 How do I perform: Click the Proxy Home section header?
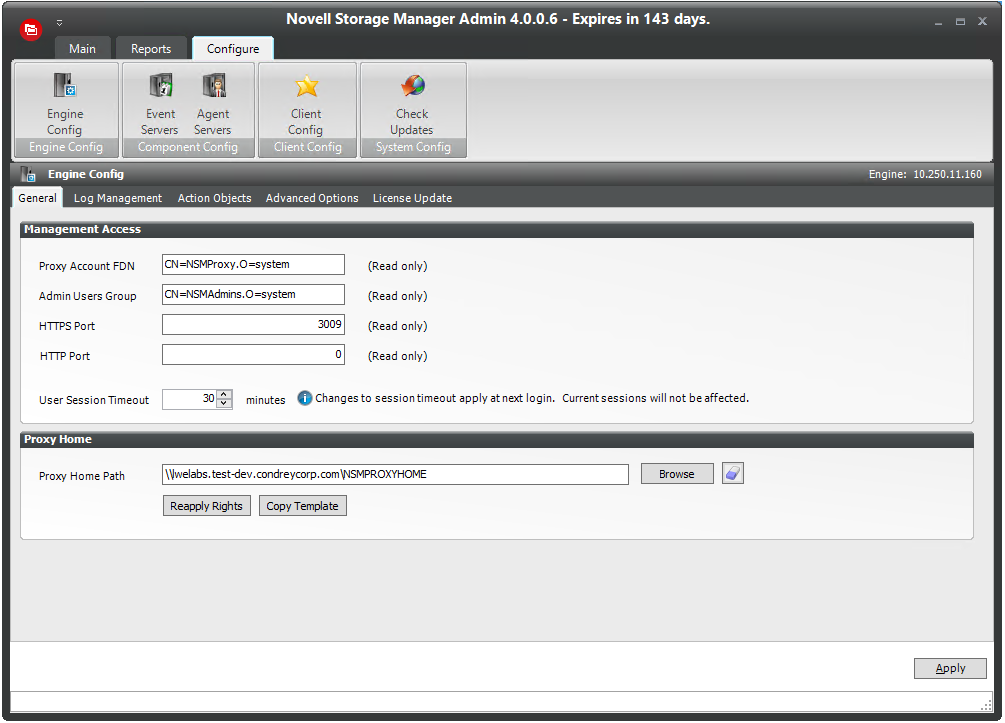497,440
